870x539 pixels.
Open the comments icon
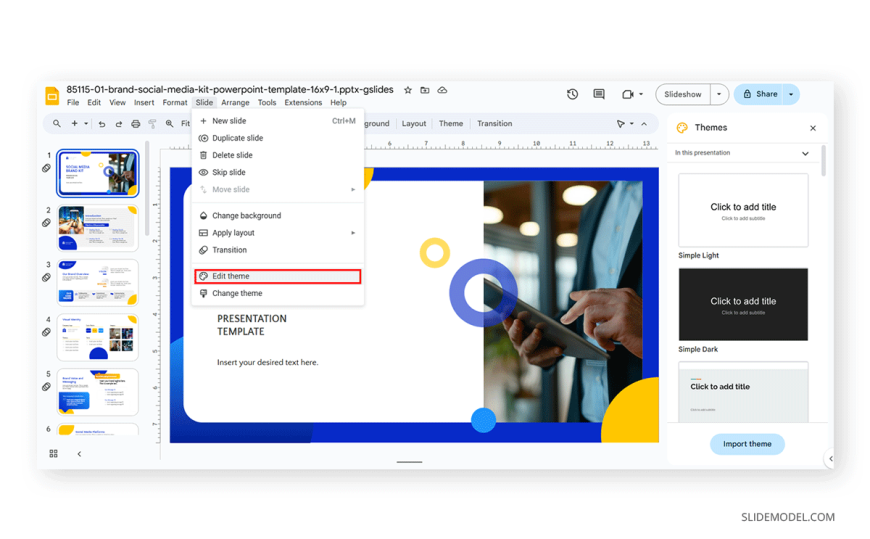pyautogui.click(x=599, y=94)
